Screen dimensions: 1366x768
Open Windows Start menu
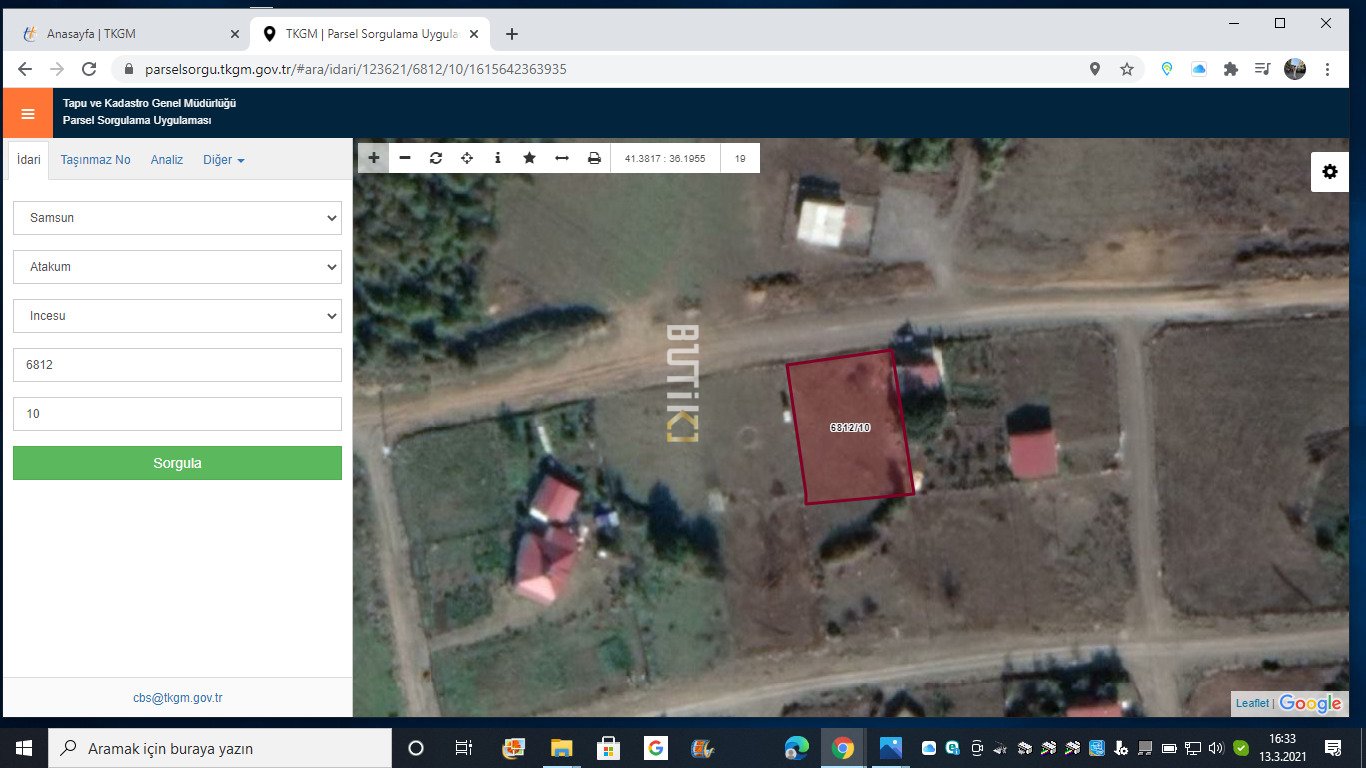click(24, 748)
